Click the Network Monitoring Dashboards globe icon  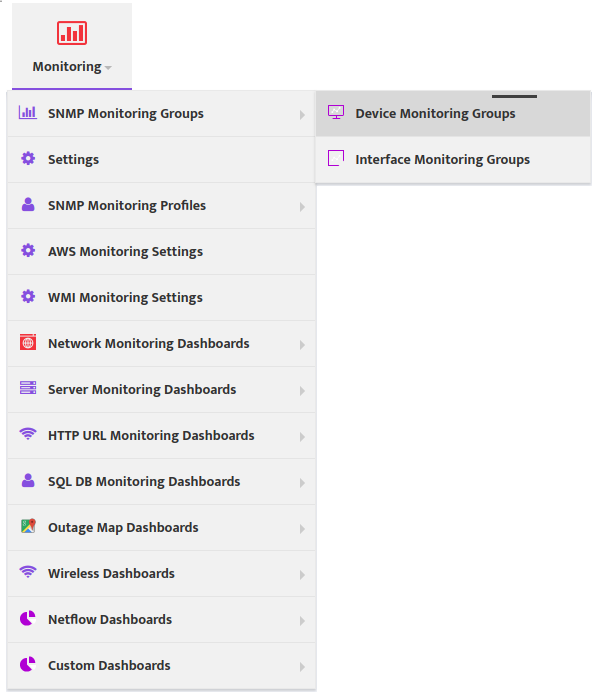pos(28,342)
